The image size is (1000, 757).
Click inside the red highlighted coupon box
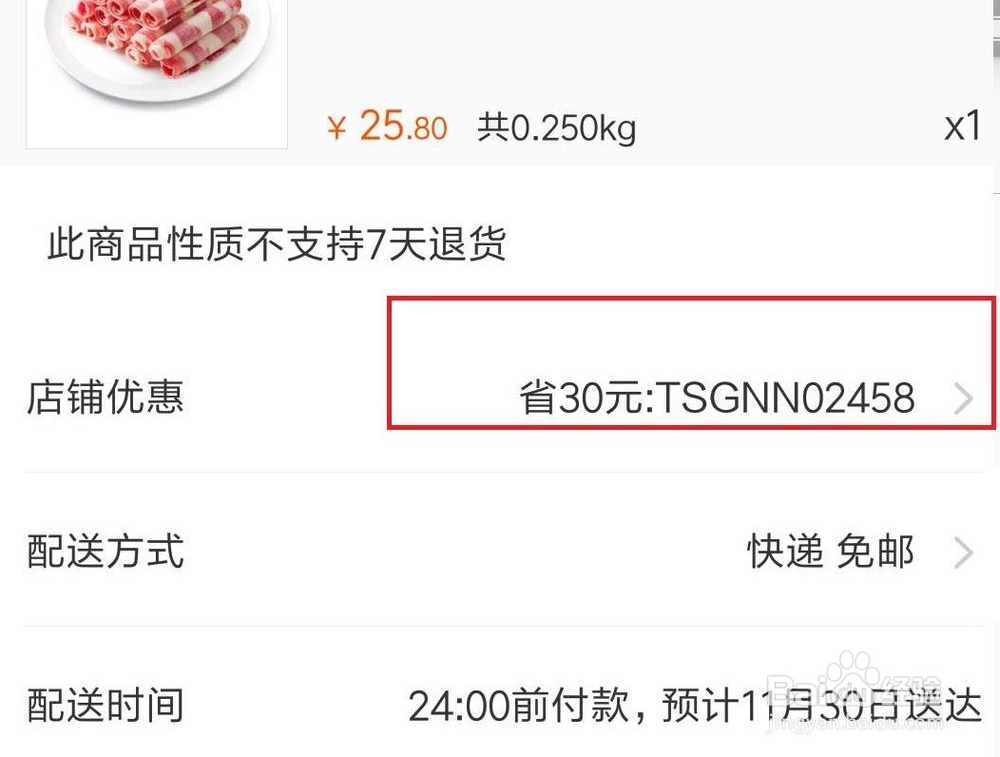tap(691, 363)
